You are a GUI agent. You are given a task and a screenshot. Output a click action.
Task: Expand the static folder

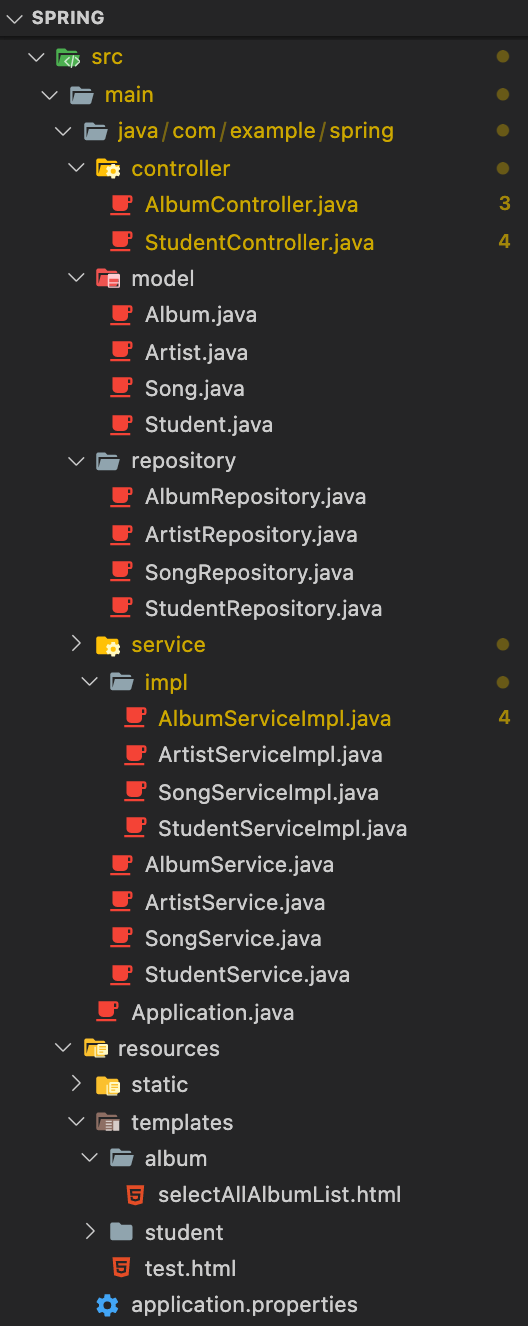click(76, 1084)
